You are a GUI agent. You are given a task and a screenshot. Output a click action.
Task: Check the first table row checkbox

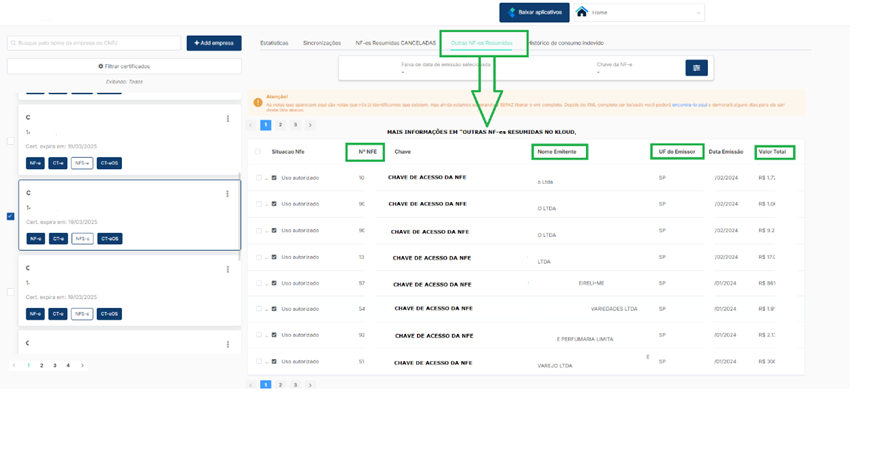click(x=258, y=178)
